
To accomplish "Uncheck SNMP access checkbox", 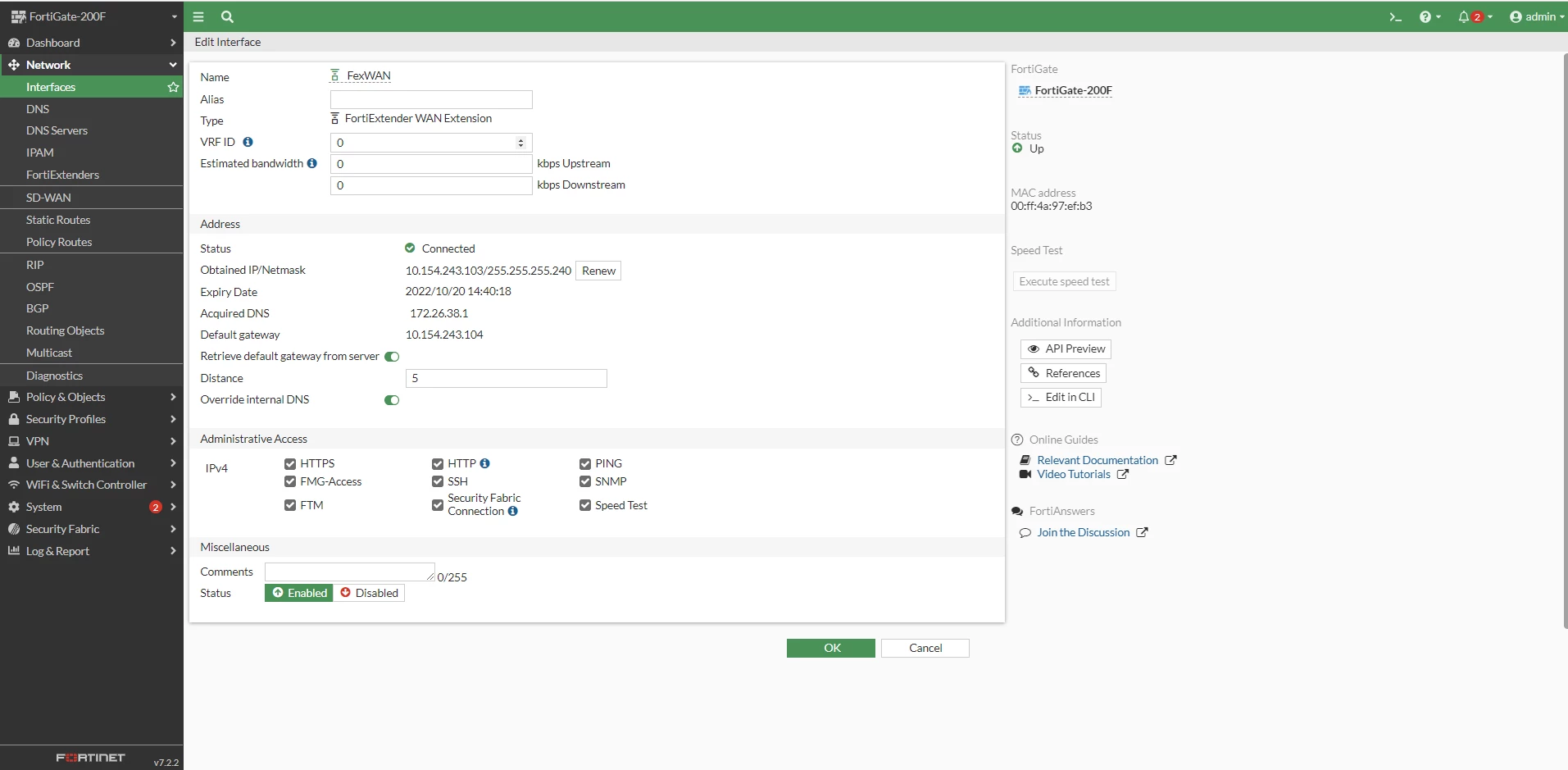I will (585, 481).
